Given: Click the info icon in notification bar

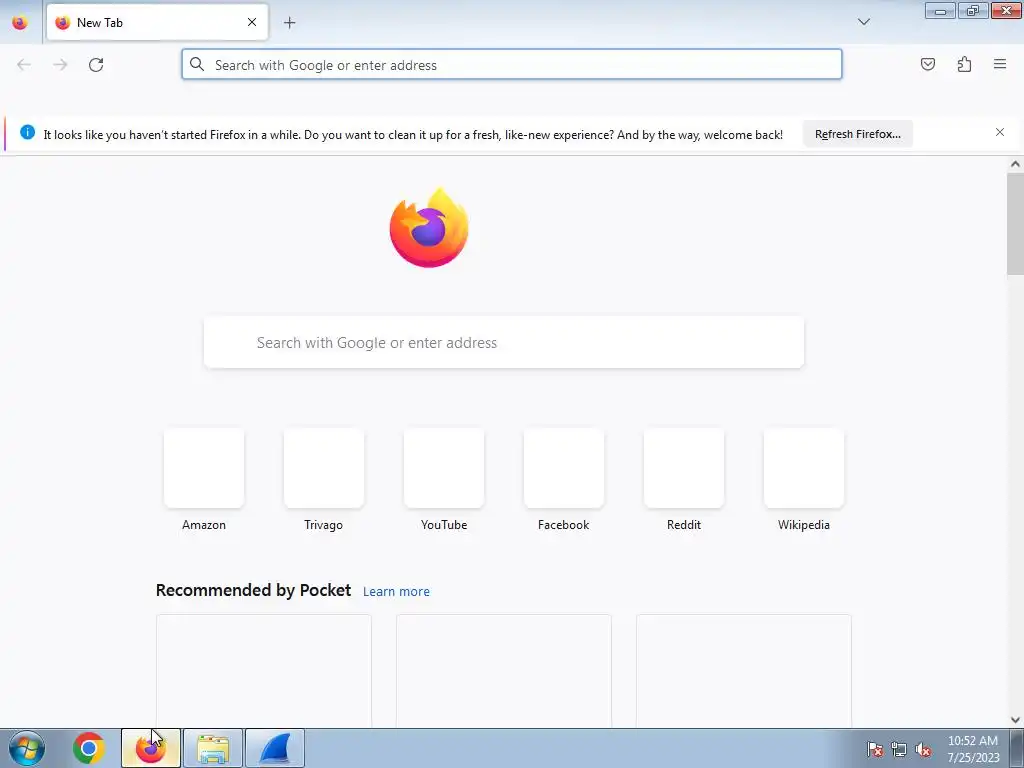Looking at the screenshot, I should 27,133.
